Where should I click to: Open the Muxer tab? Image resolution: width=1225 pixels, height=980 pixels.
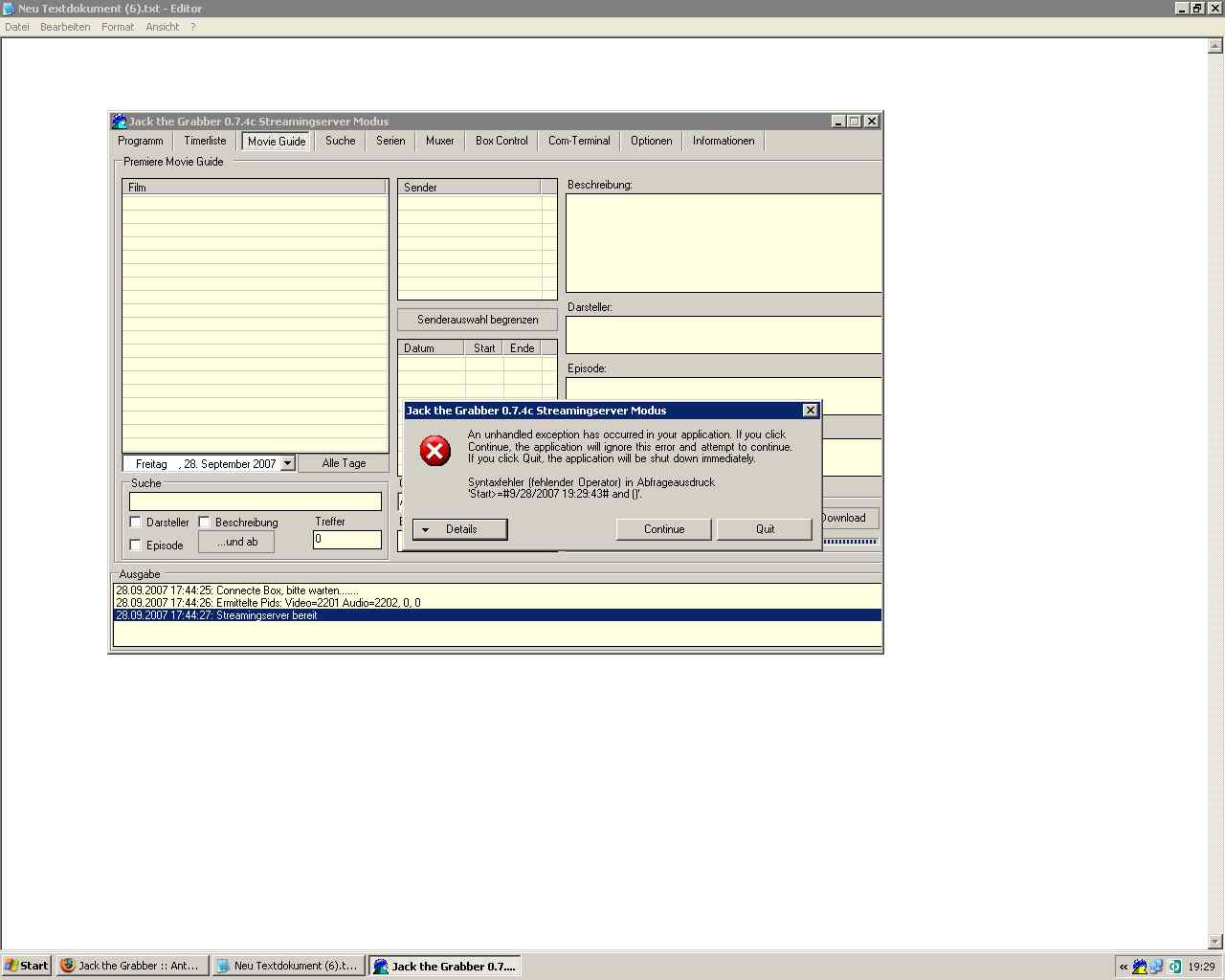(x=440, y=141)
